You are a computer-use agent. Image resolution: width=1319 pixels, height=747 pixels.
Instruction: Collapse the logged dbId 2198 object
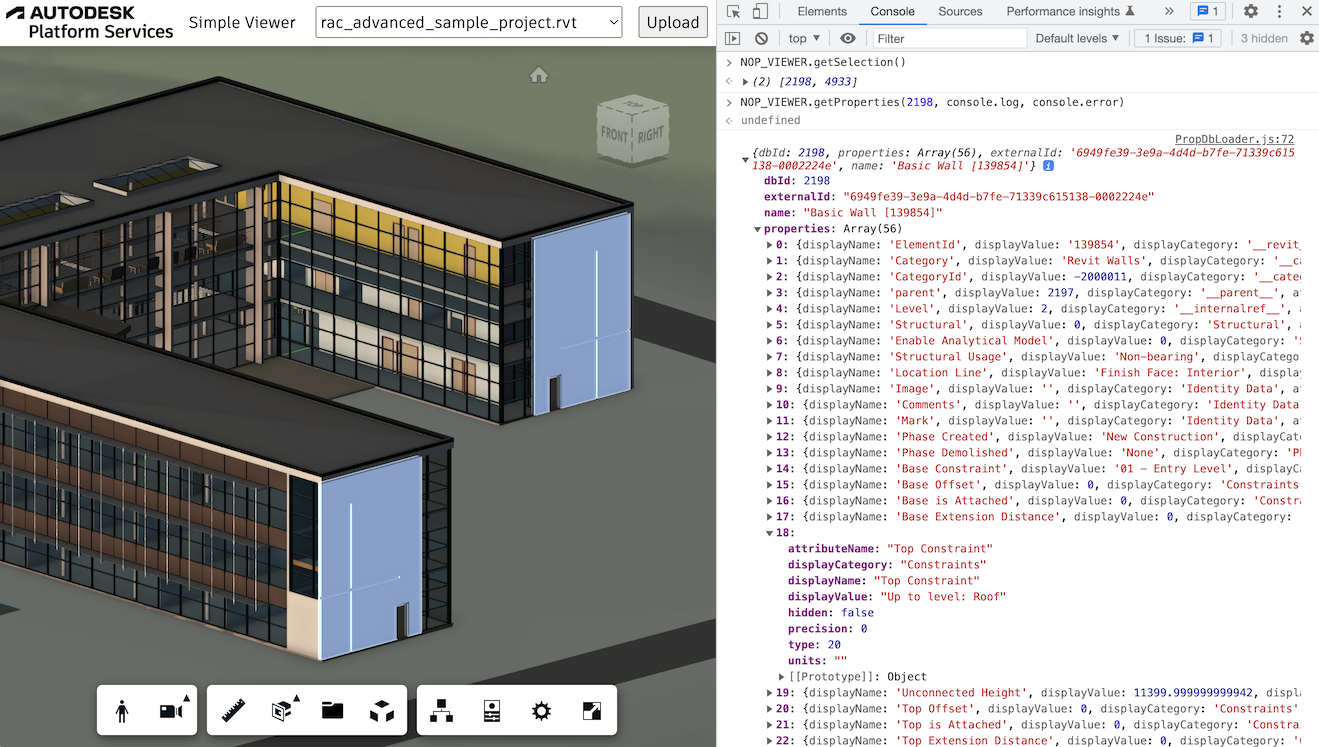point(745,159)
